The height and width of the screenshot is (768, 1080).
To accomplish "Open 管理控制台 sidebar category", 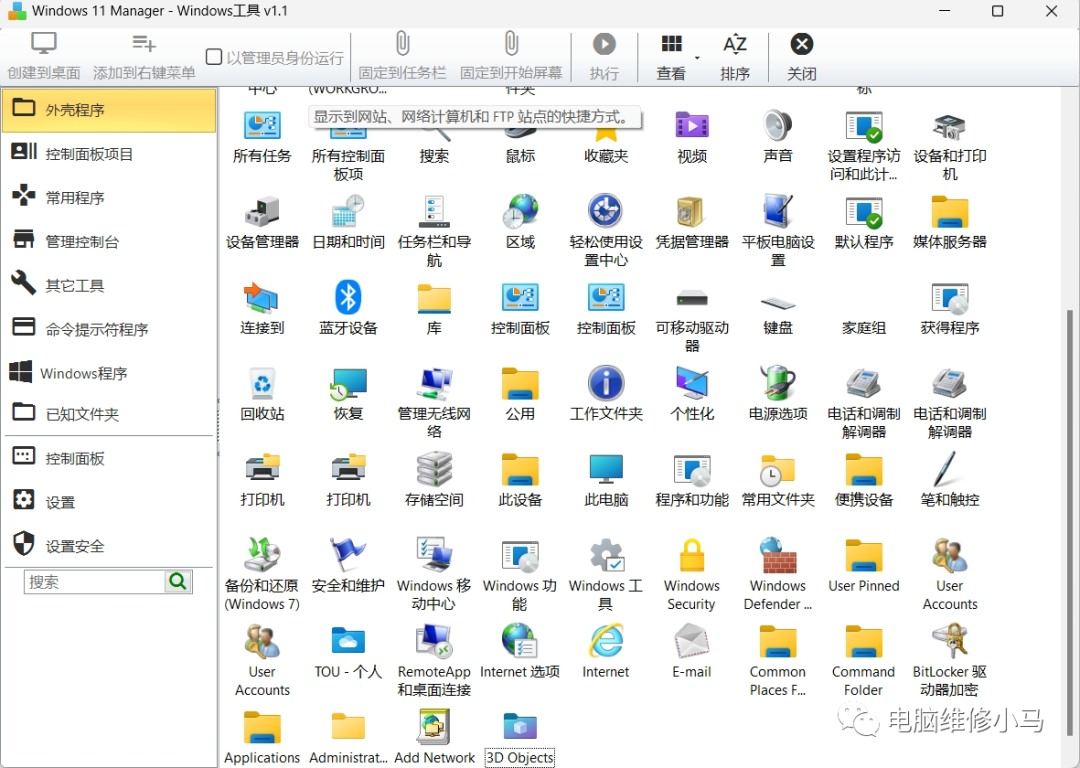I will coord(109,241).
